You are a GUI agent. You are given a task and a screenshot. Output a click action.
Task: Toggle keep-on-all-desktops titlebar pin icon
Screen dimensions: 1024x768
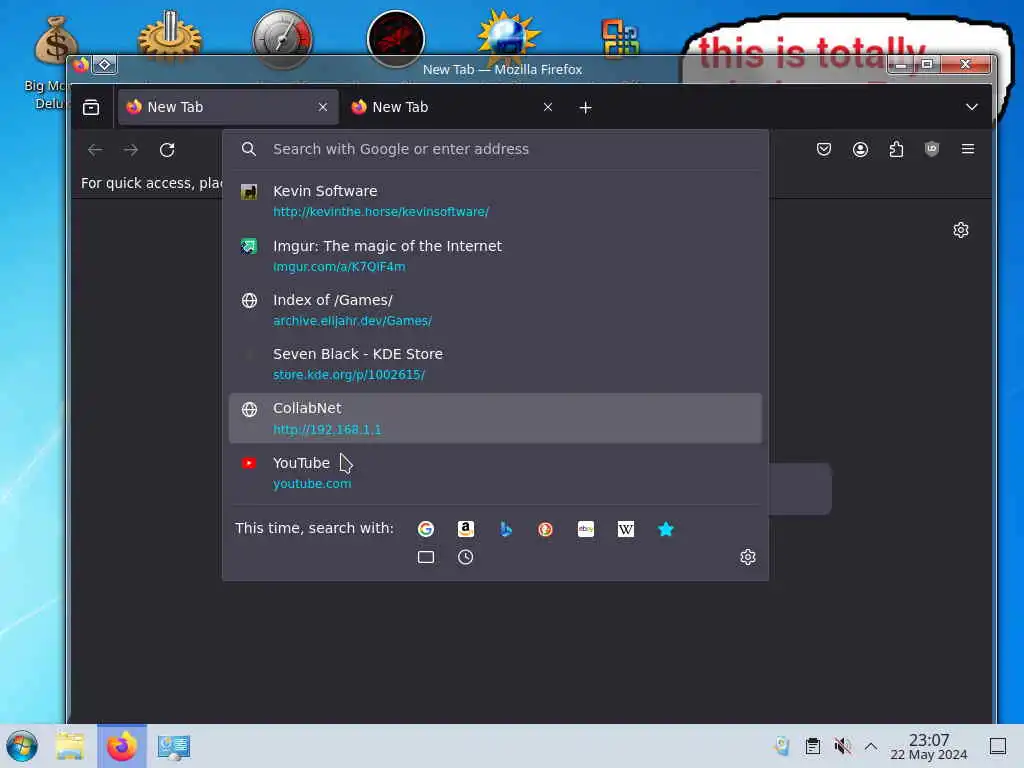tap(104, 65)
